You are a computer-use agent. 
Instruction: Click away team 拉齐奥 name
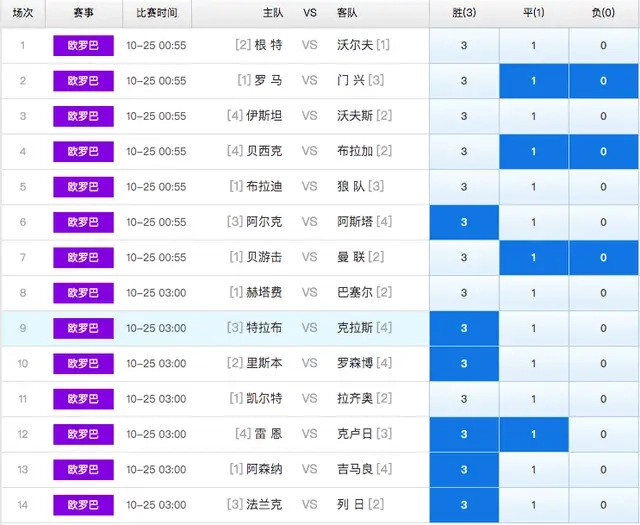pos(356,399)
